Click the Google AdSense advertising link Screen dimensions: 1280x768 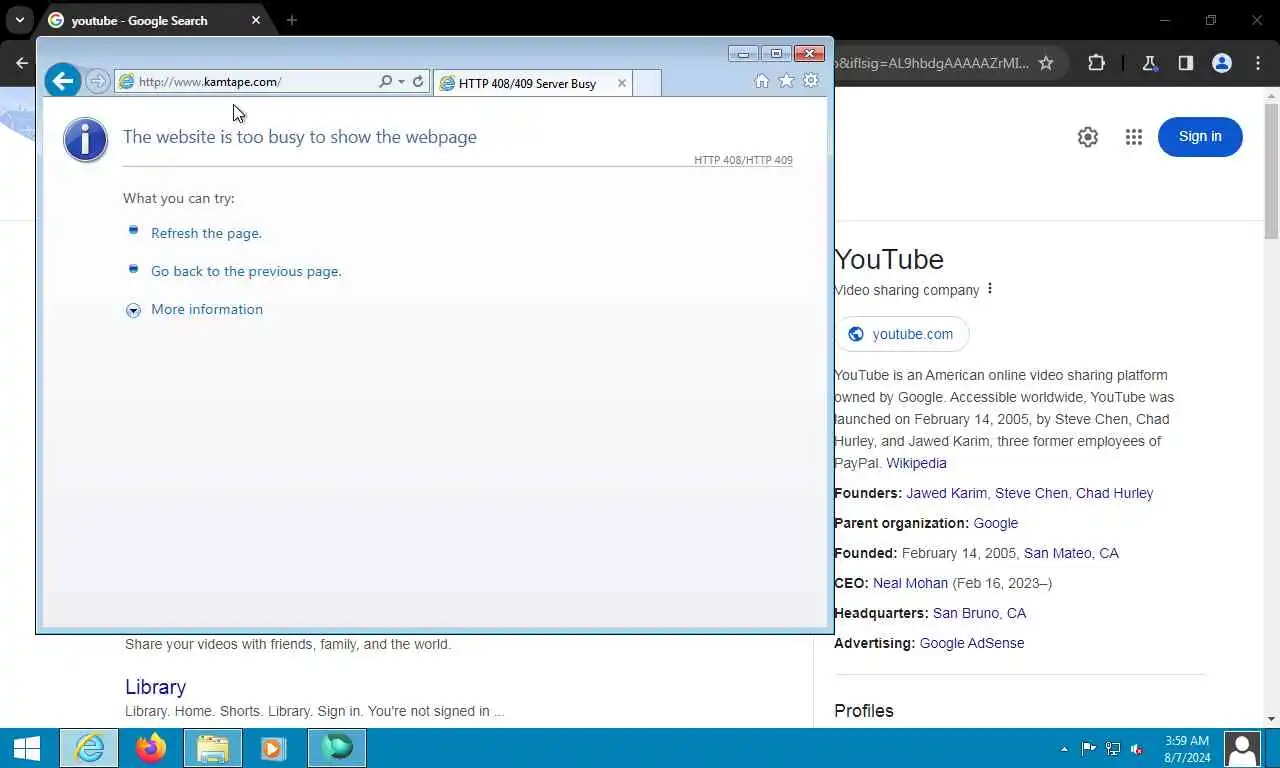pyautogui.click(x=972, y=643)
